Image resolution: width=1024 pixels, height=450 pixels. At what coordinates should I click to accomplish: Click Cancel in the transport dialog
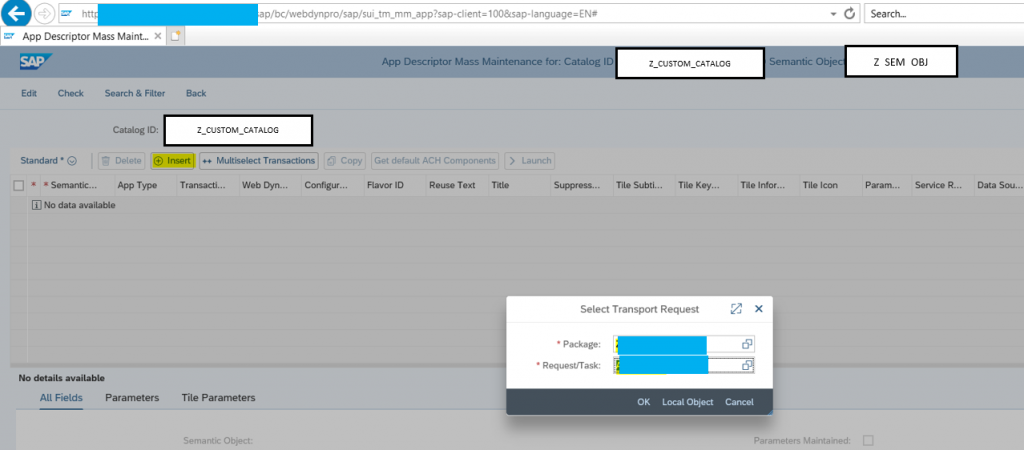(x=739, y=402)
